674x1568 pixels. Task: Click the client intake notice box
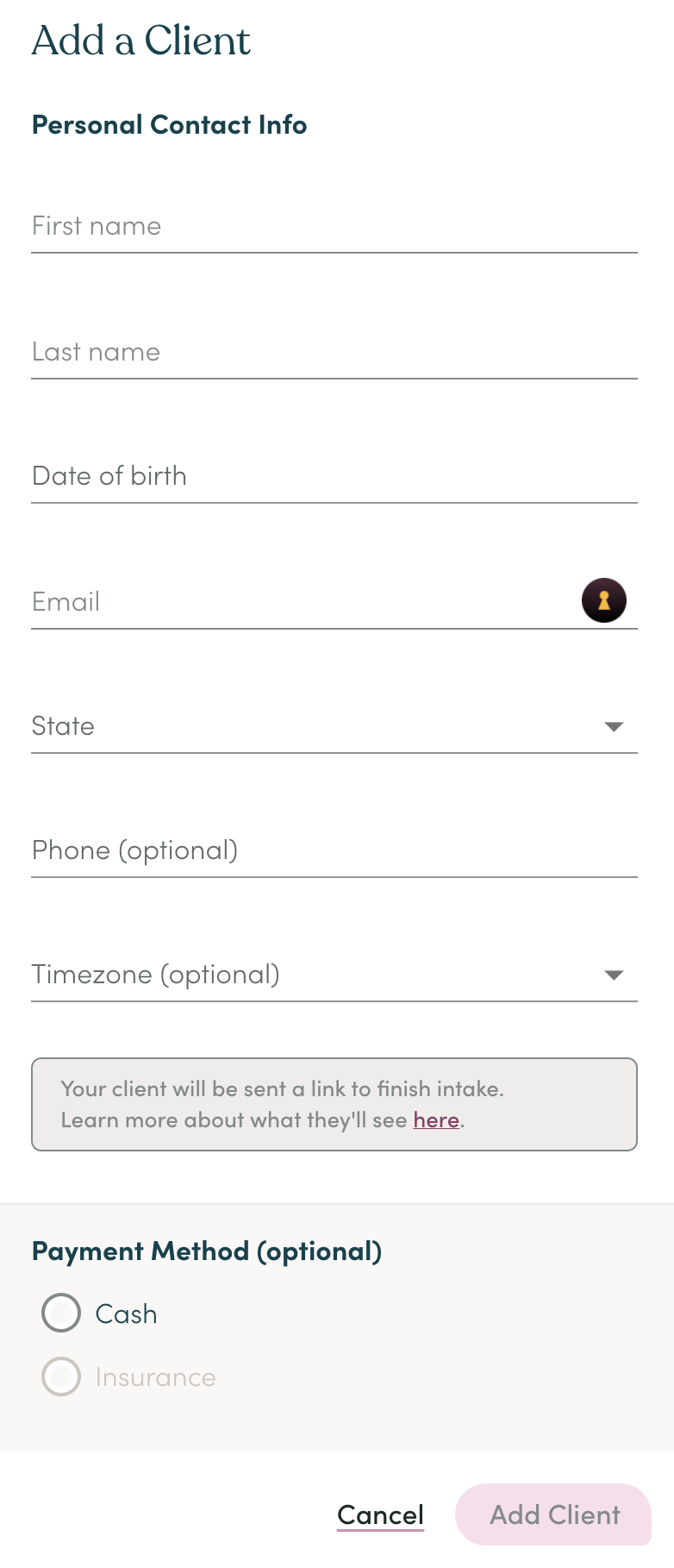click(x=334, y=1104)
